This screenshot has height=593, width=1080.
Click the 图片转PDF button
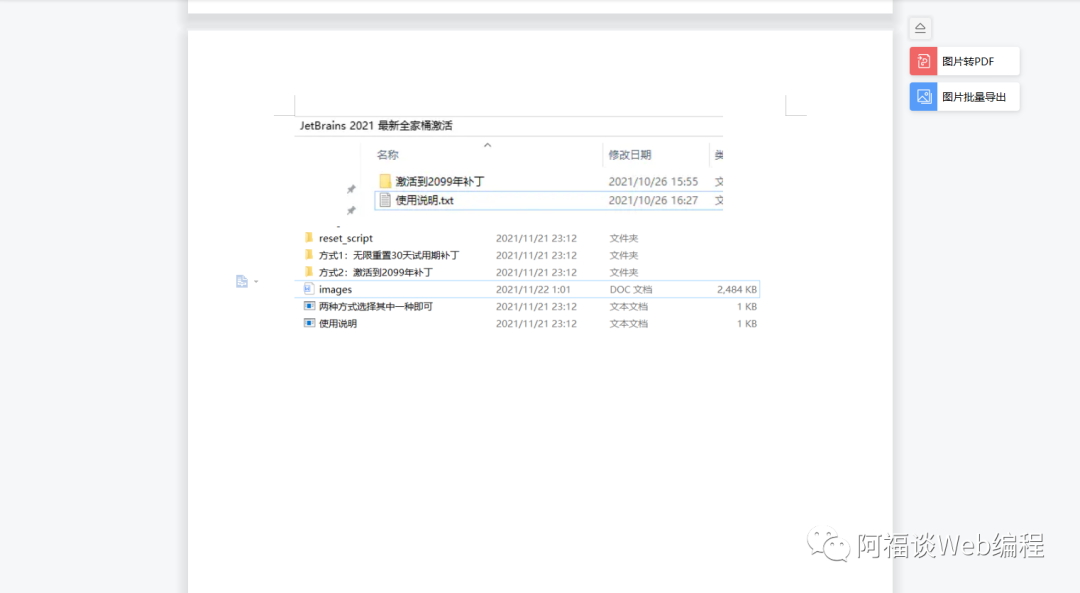click(x=964, y=61)
